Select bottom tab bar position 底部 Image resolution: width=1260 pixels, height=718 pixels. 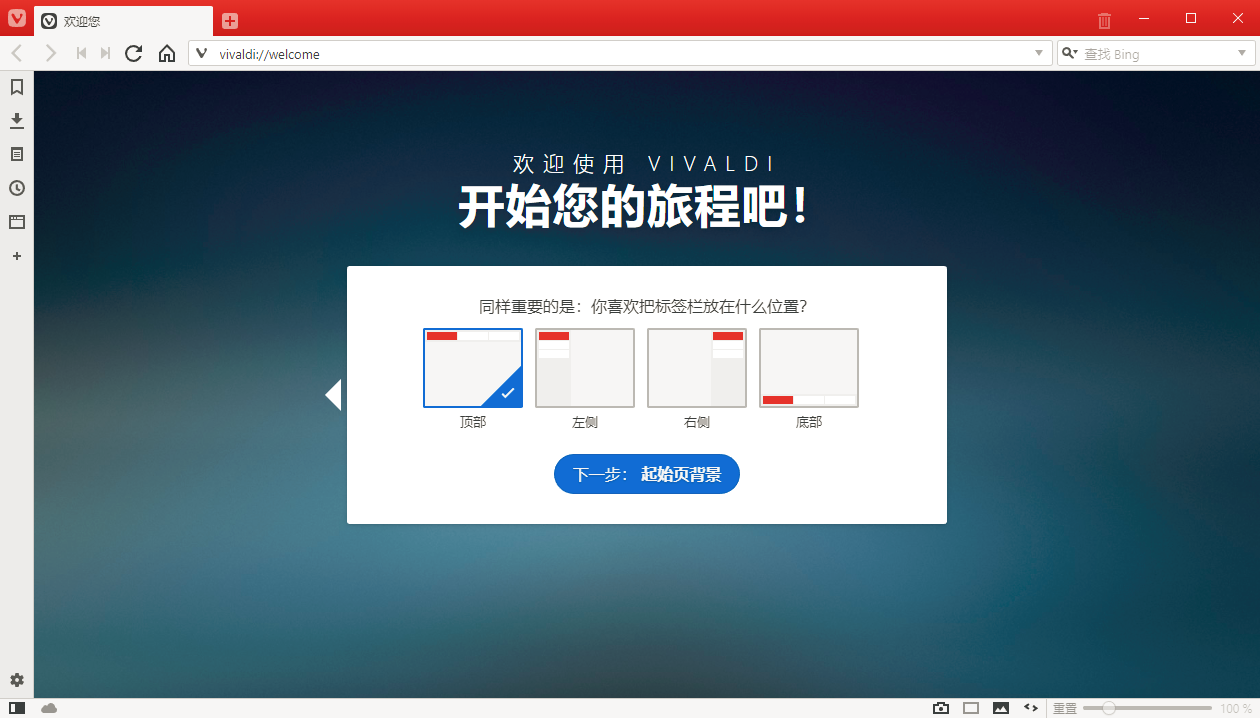(809, 368)
